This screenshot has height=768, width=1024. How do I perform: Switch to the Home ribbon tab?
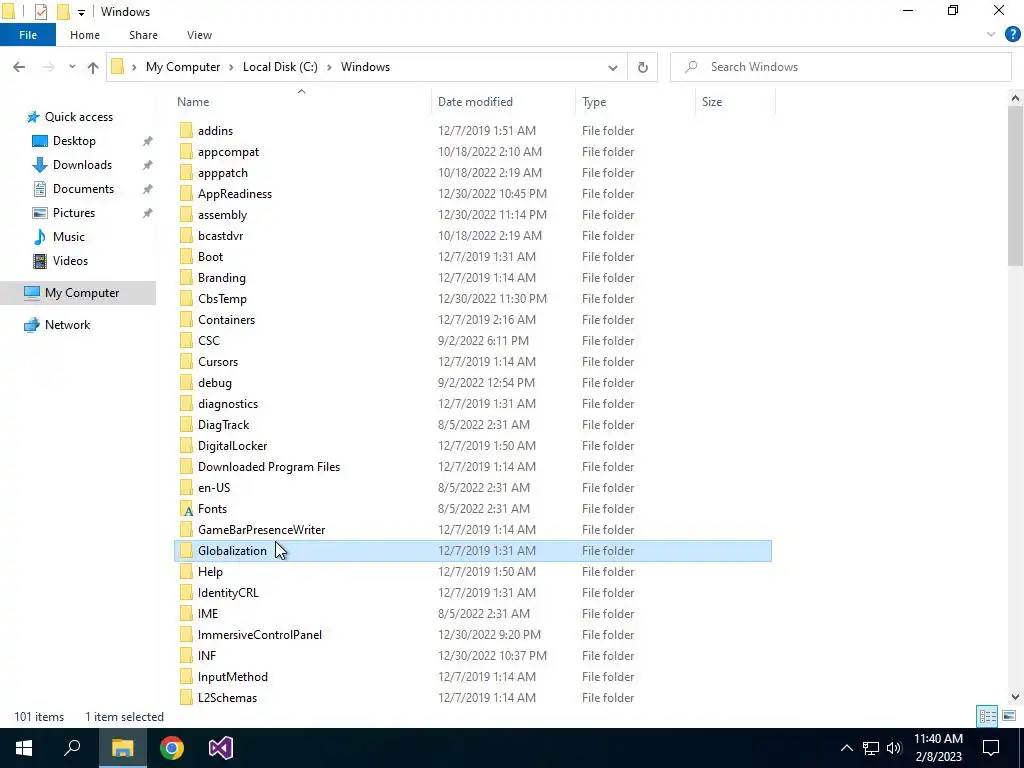pos(85,35)
